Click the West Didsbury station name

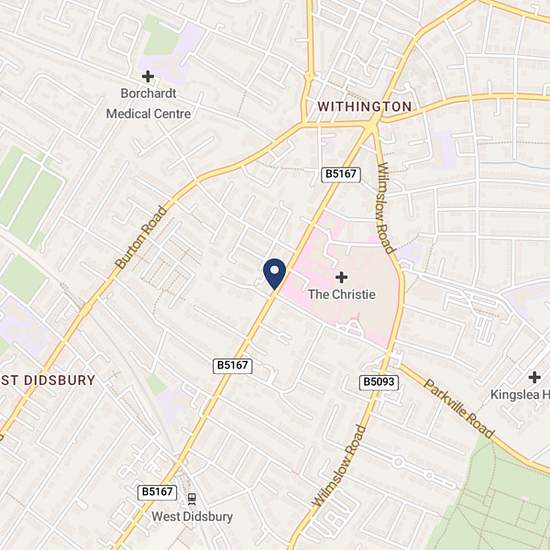pyautogui.click(x=192, y=517)
